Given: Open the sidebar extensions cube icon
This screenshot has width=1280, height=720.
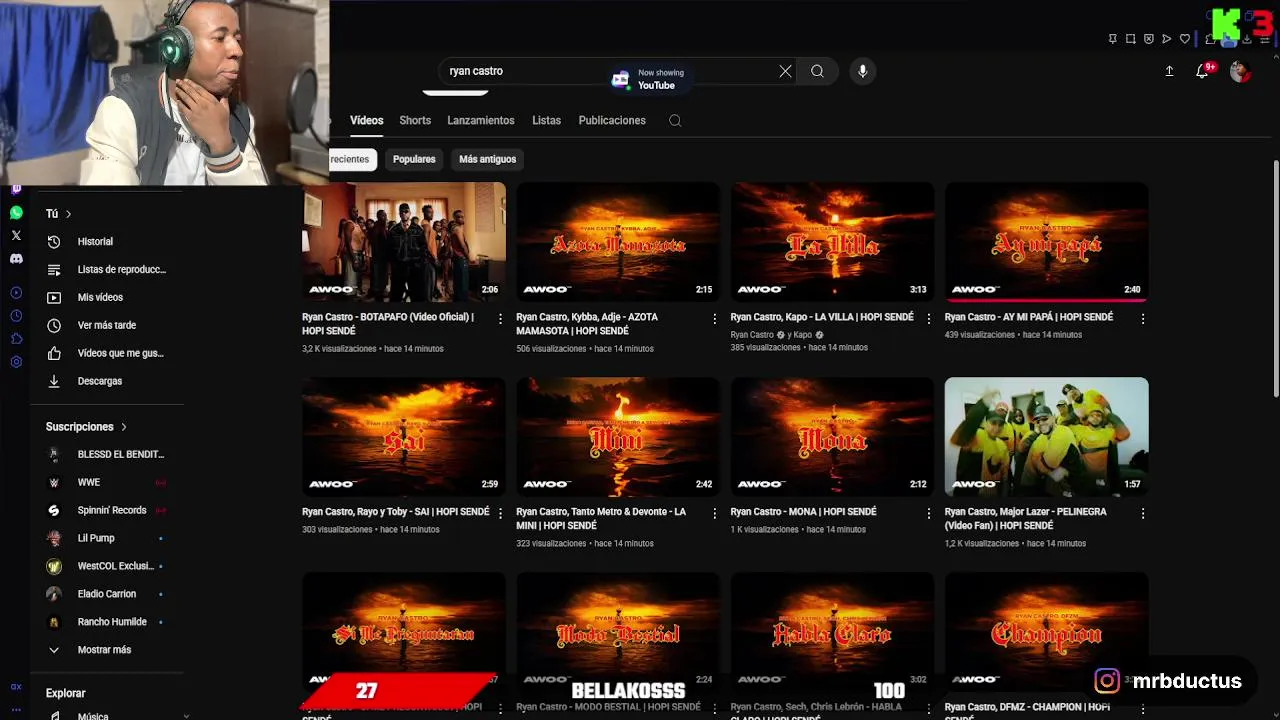Looking at the screenshot, I should [x=16, y=339].
